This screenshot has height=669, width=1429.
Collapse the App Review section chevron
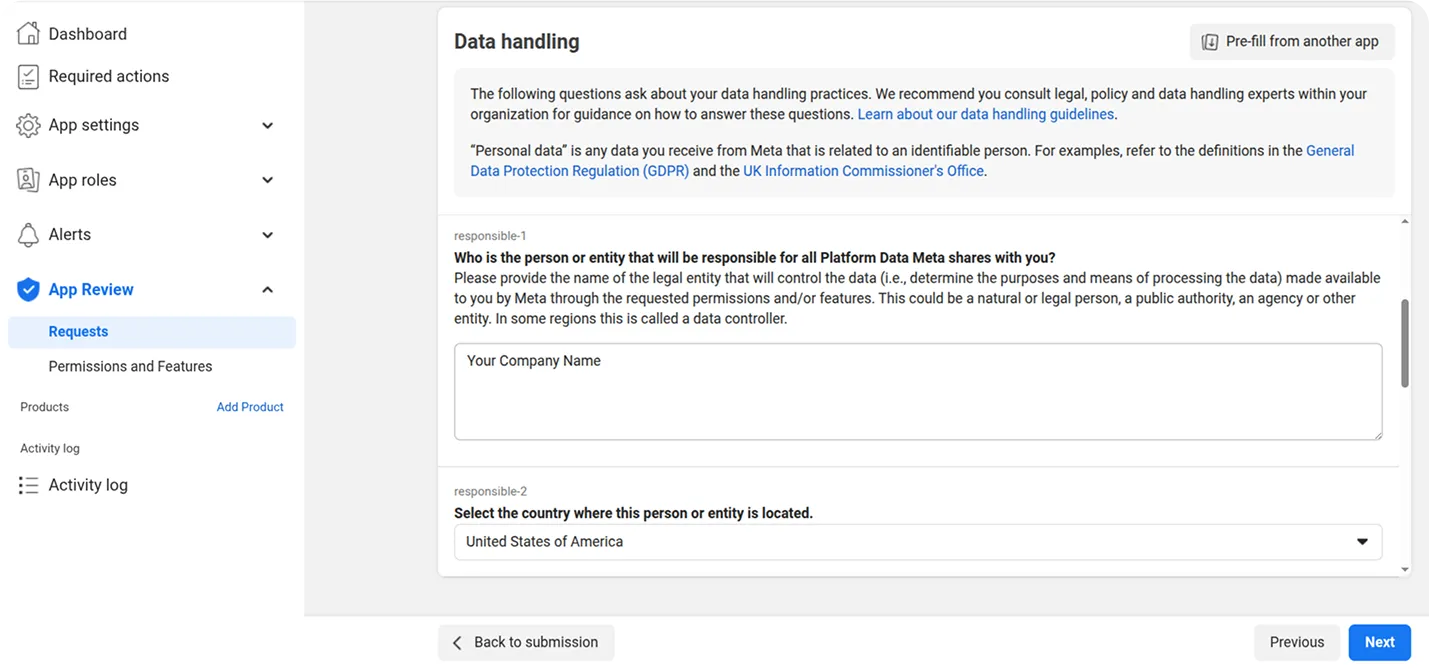[267, 290]
